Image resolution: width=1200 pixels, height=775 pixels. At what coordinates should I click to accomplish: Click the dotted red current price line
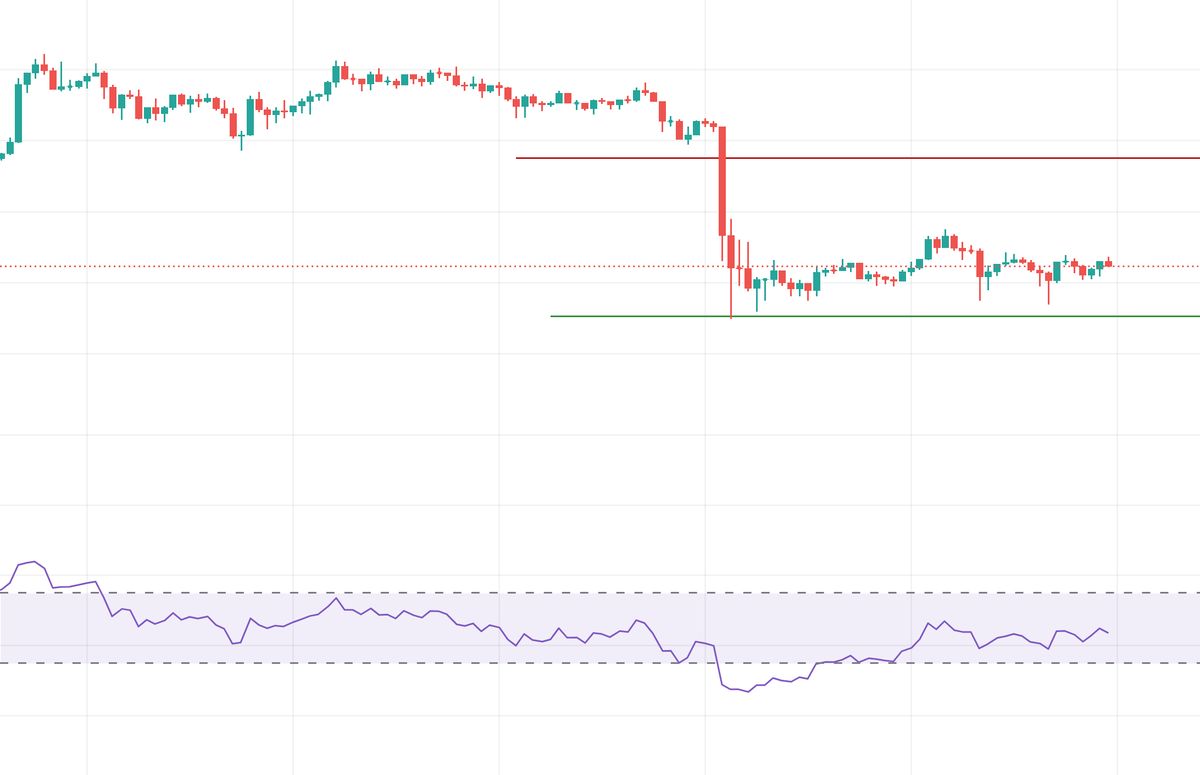400,266
